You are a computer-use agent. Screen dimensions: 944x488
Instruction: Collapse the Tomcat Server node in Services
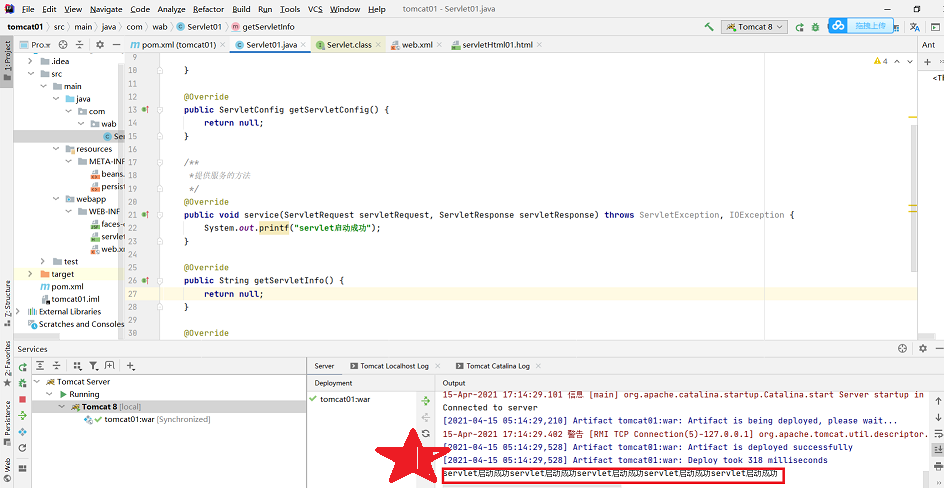38,381
